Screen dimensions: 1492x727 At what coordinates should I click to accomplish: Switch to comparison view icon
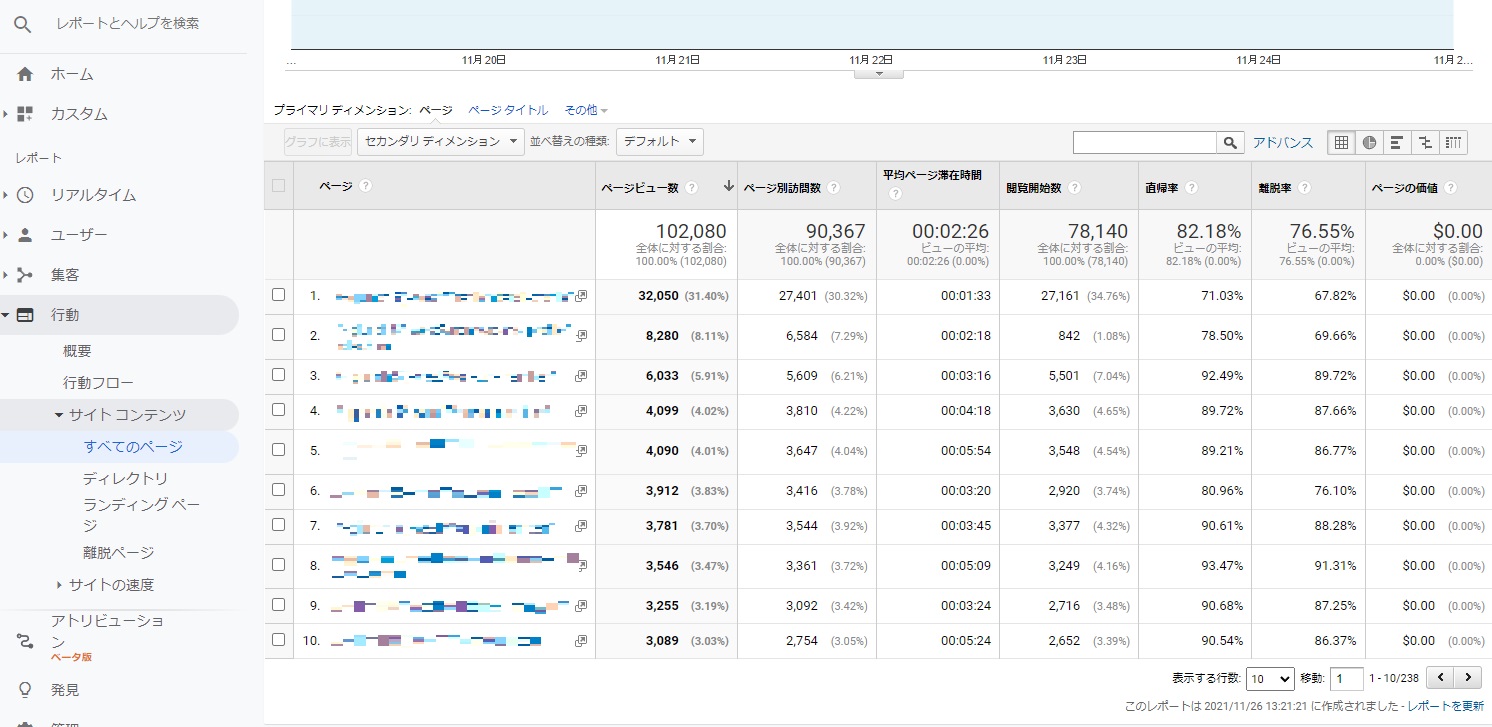(x=1425, y=143)
